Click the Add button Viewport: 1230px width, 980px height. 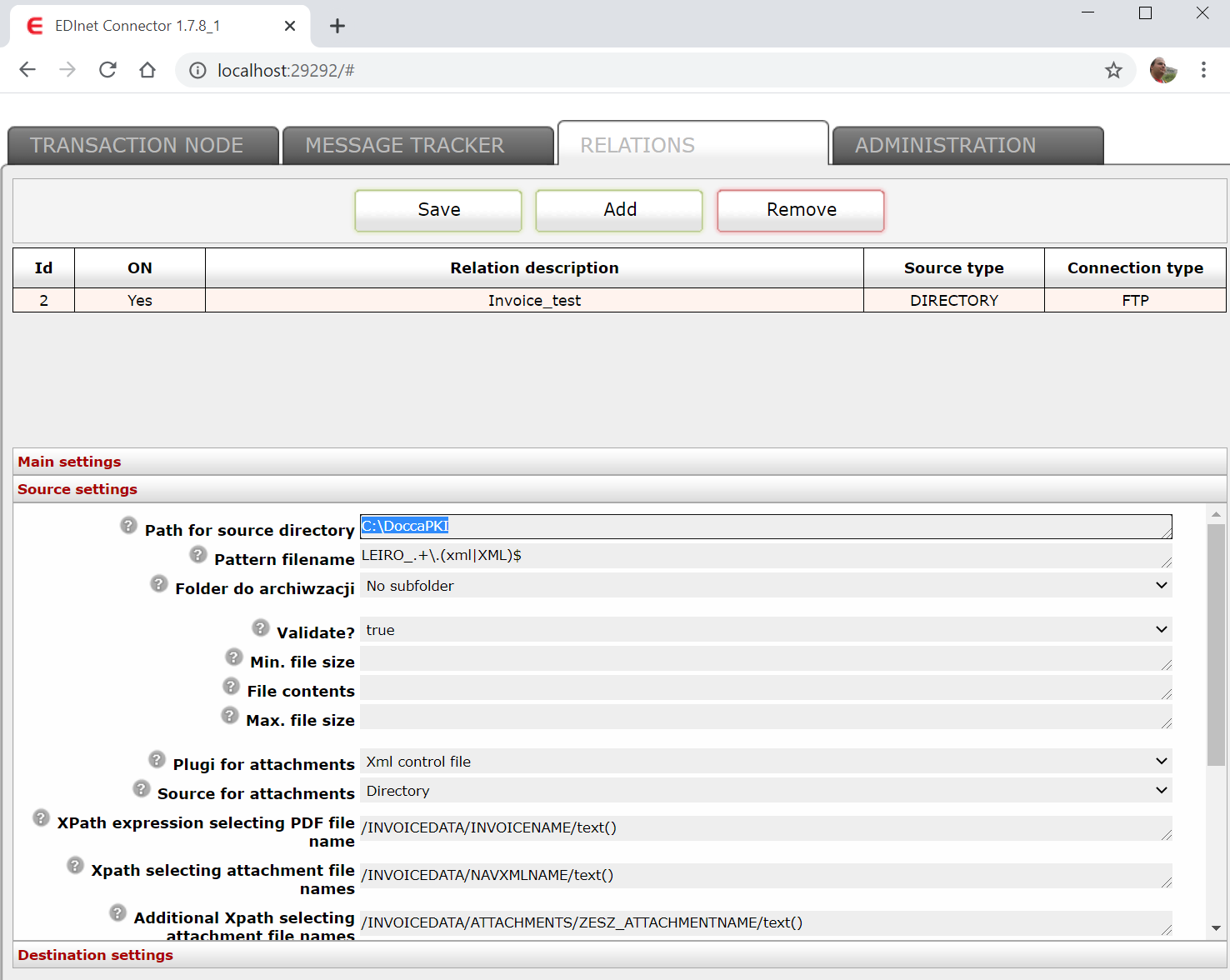[x=619, y=210]
